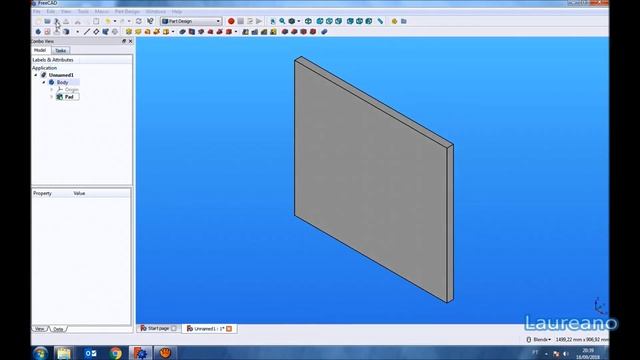Open Chrome from the Windows taskbar
This screenshot has width=640, height=360.
coord(116,353)
